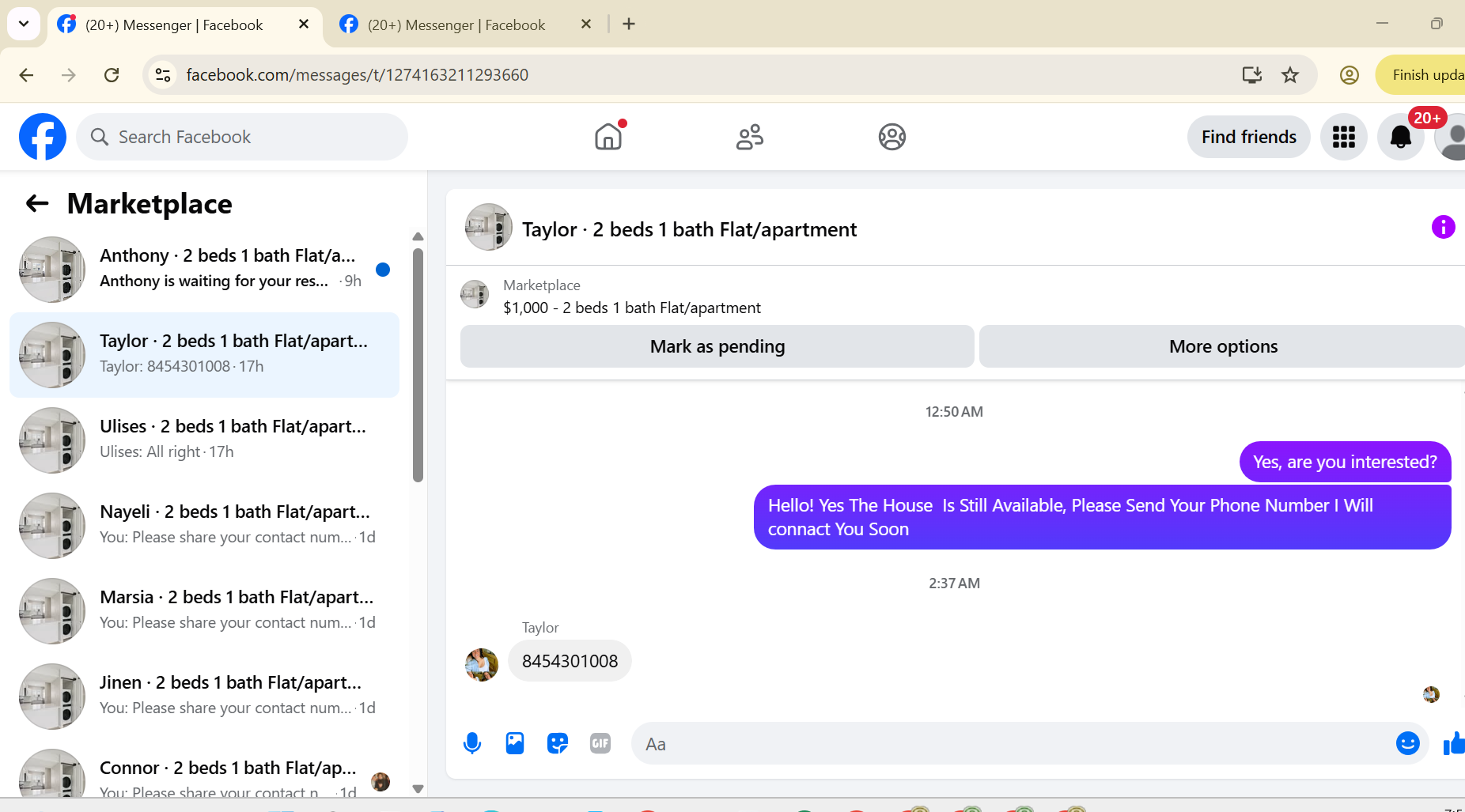Image resolution: width=1465 pixels, height=812 pixels.
Task: Click the voice clip microphone icon
Action: [x=472, y=743]
